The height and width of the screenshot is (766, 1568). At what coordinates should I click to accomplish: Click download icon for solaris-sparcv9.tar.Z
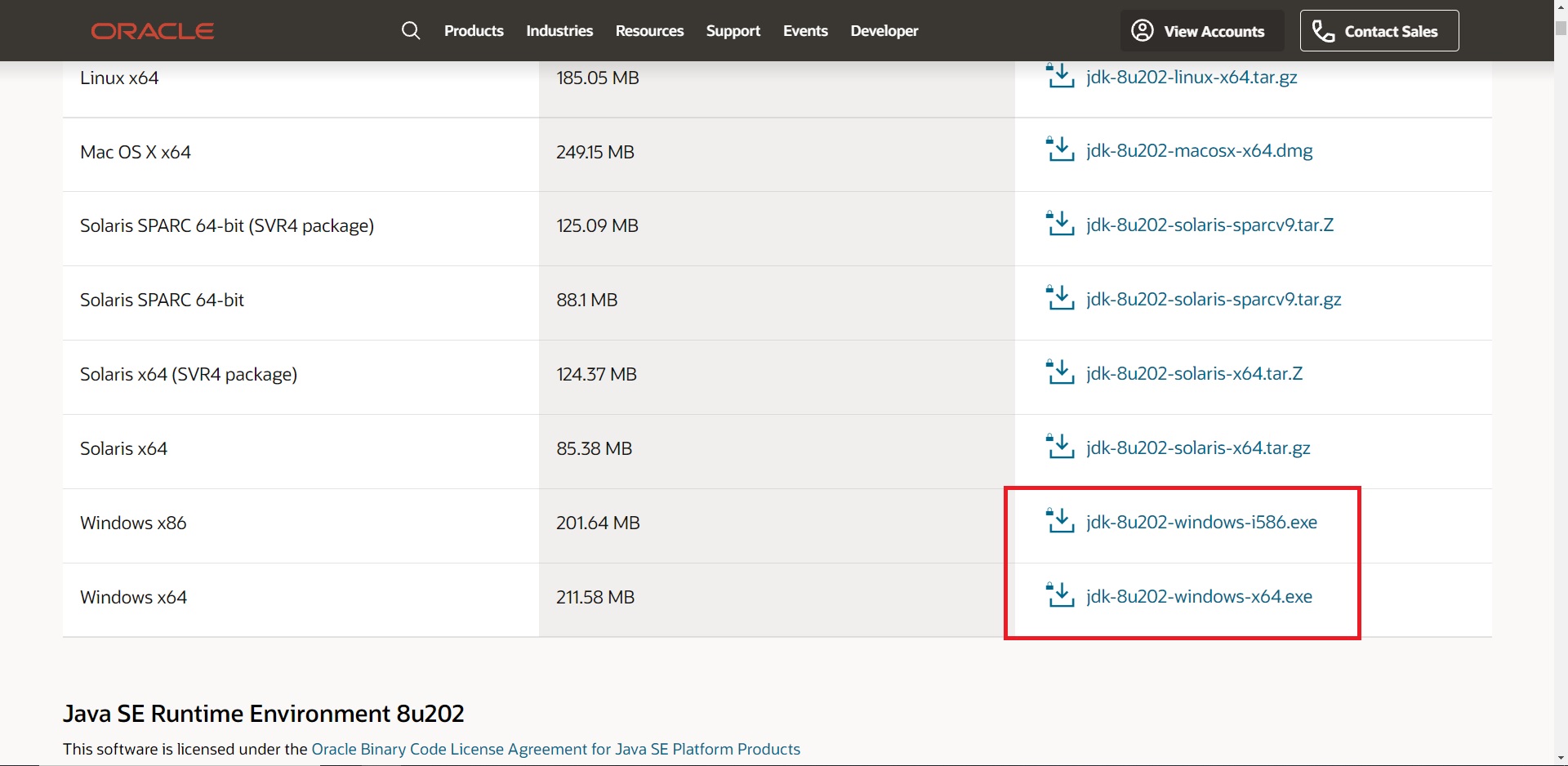pyautogui.click(x=1060, y=224)
